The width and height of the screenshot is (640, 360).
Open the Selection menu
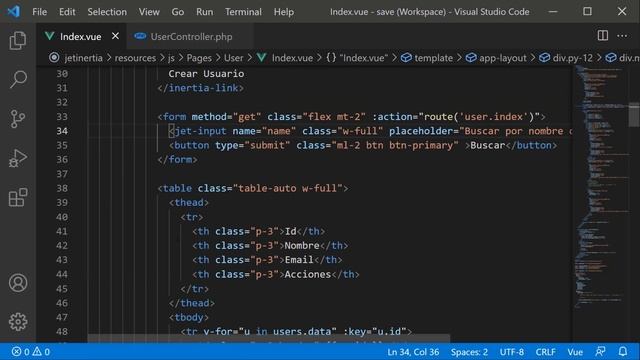point(107,12)
